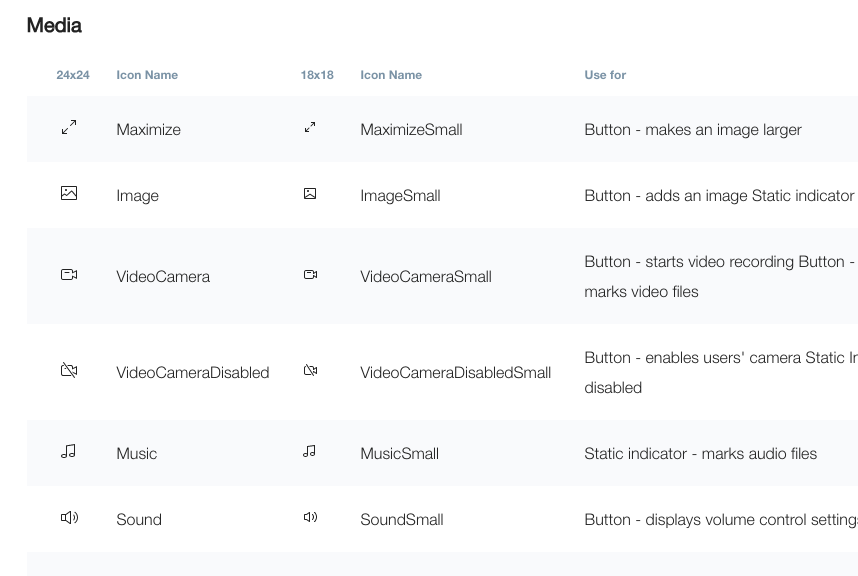Click the VideoCameraDisabled icon name text
Viewport: 858px width, 576px height.
pyautogui.click(x=192, y=373)
